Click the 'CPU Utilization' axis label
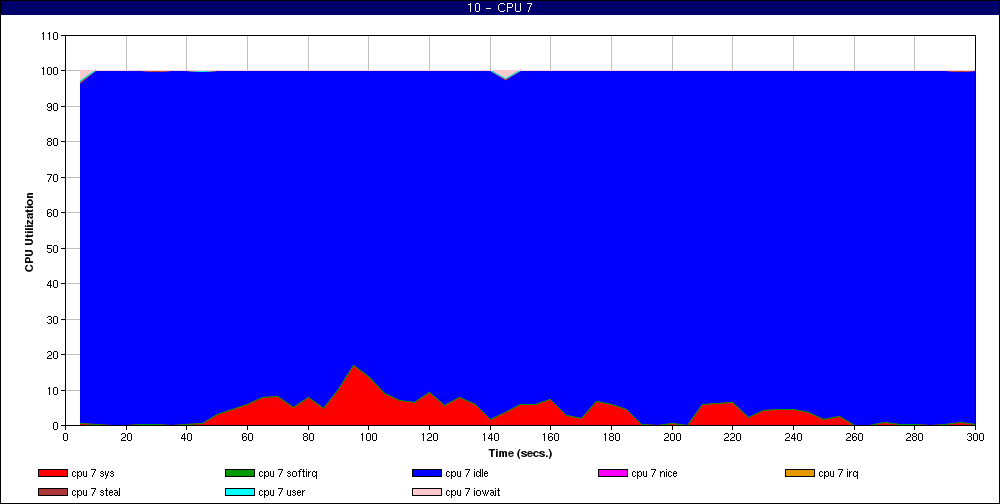The width and height of the screenshot is (1000, 504). point(29,232)
